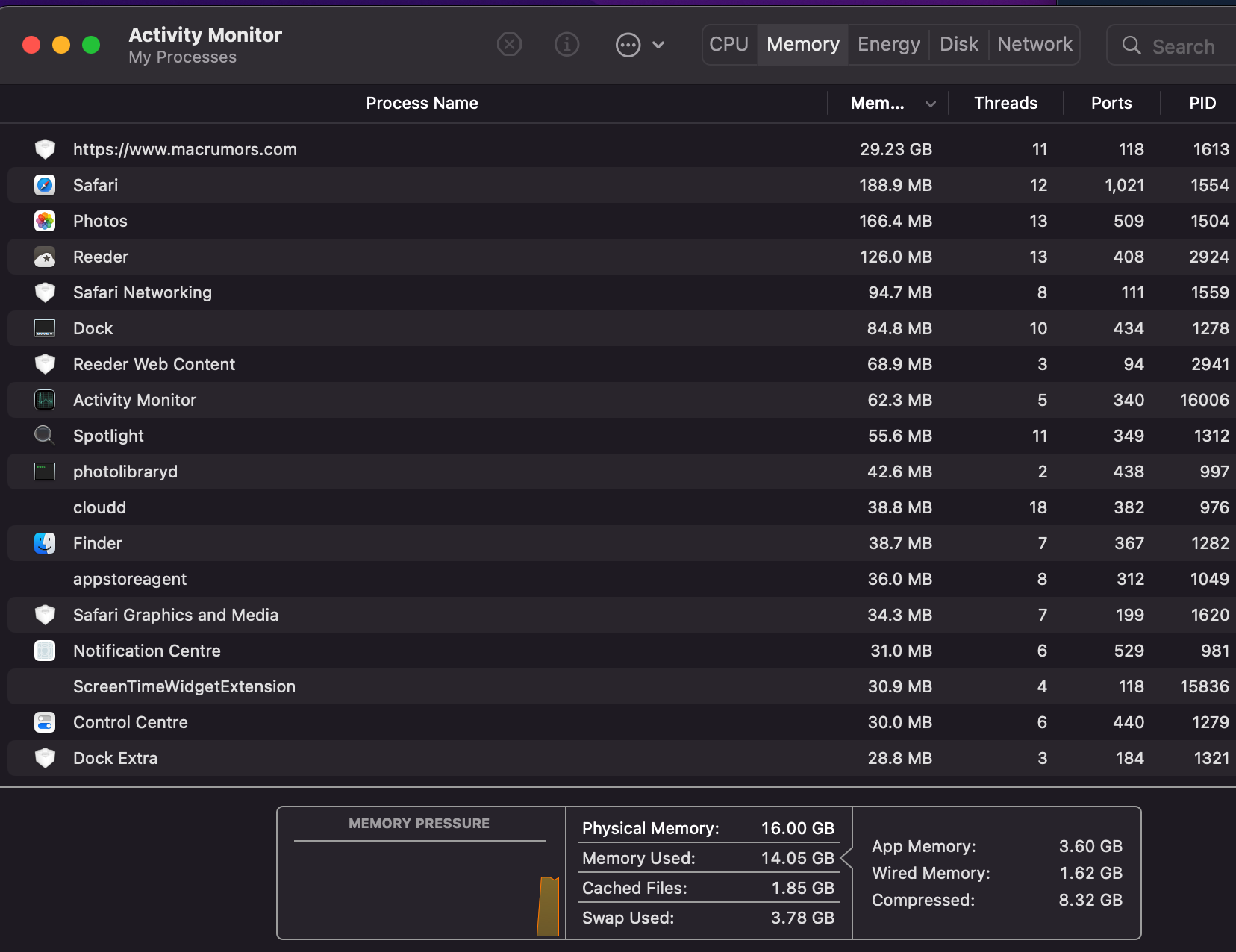Select the macrumors.com shield icon
The height and width of the screenshot is (952, 1236).
[45, 149]
